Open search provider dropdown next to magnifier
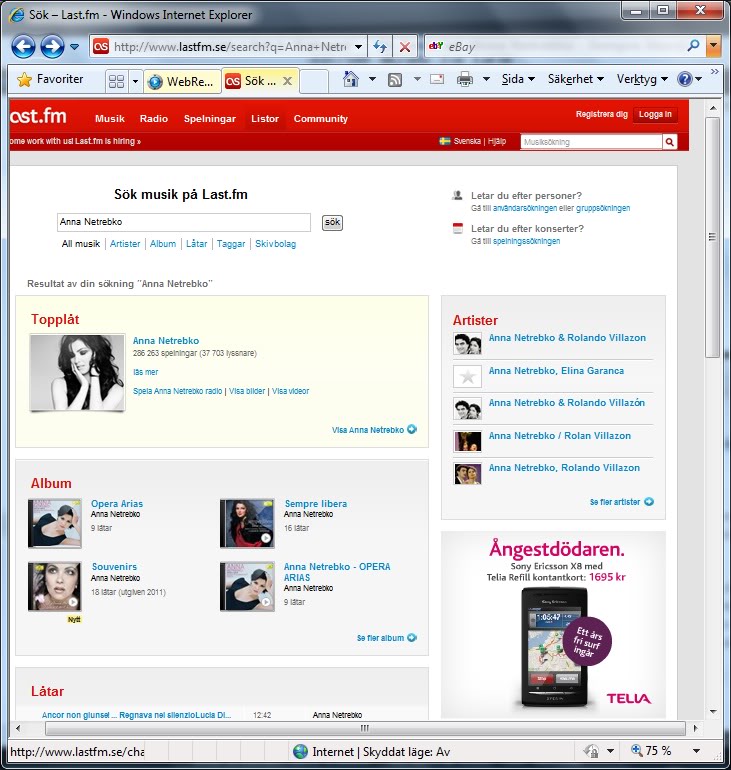Screen dimensions: 731x770 tap(713, 46)
